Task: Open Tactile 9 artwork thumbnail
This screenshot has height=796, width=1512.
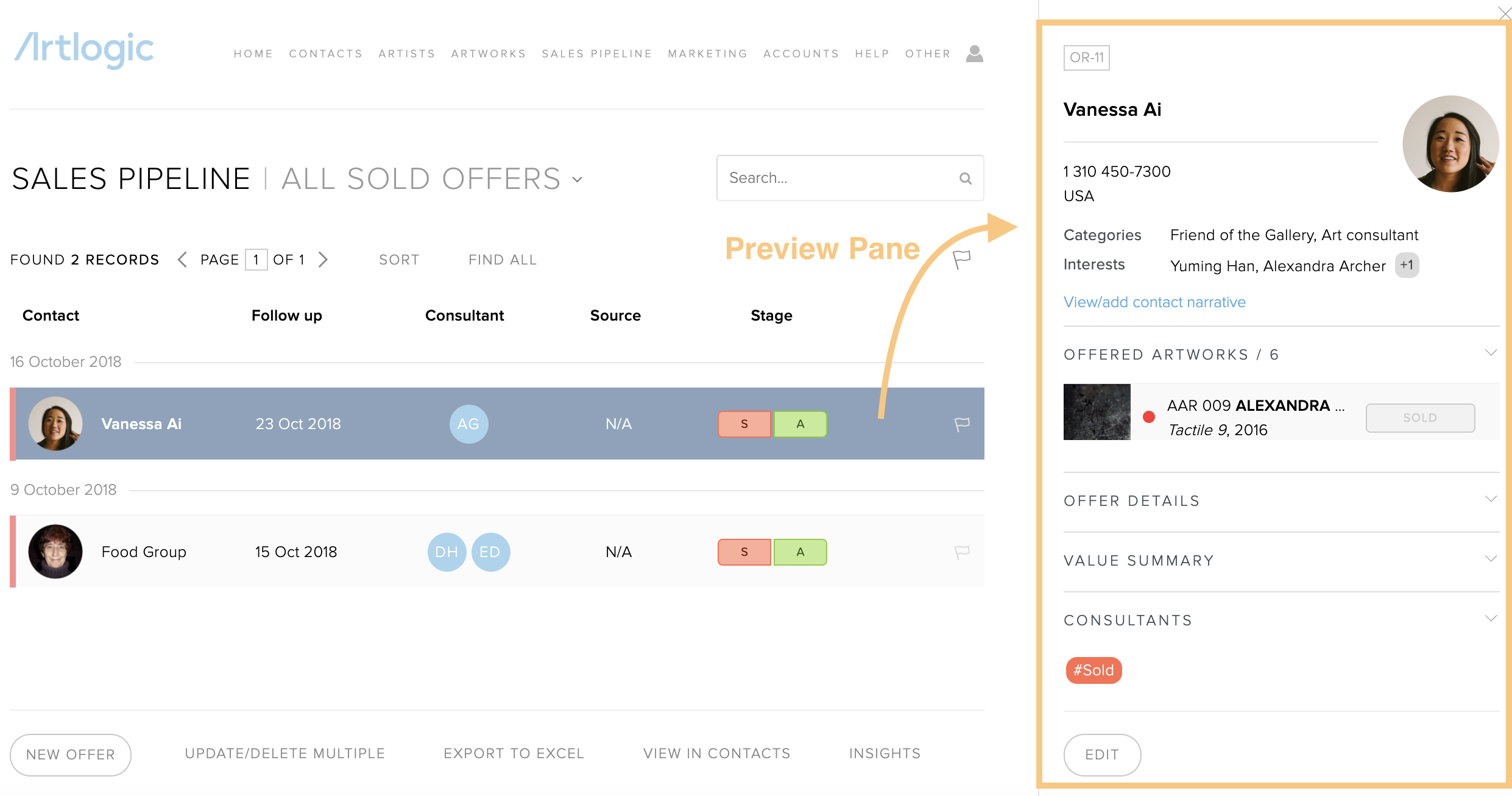Action: 1097,412
